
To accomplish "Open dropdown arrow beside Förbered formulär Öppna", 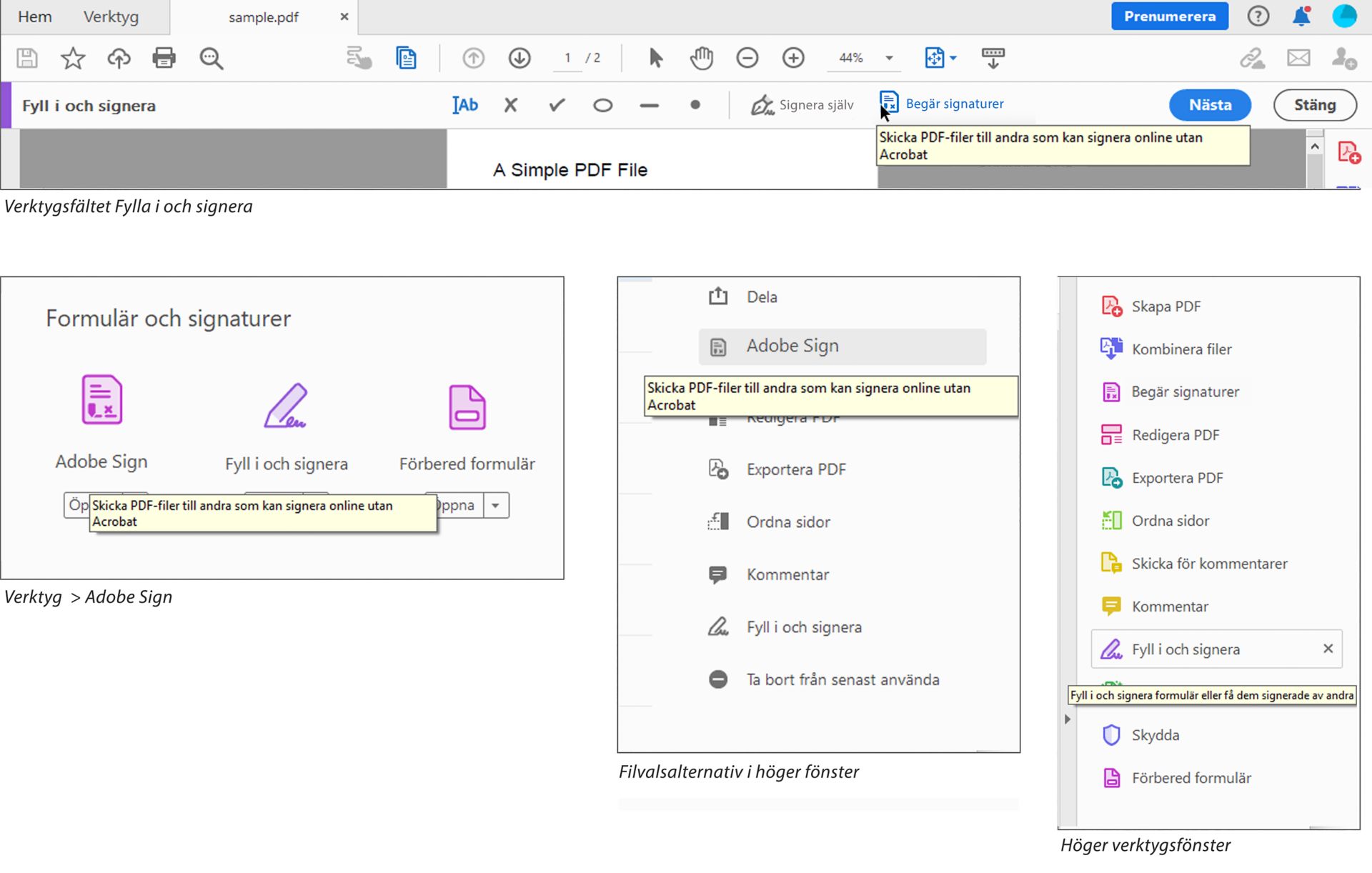I will pos(495,505).
